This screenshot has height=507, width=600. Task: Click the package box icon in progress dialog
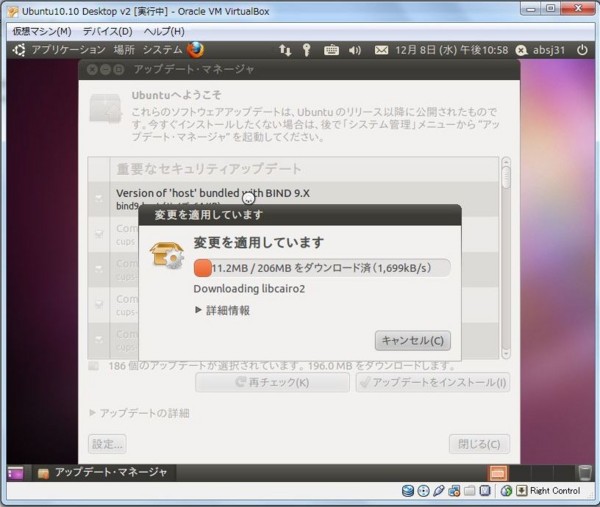click(167, 254)
